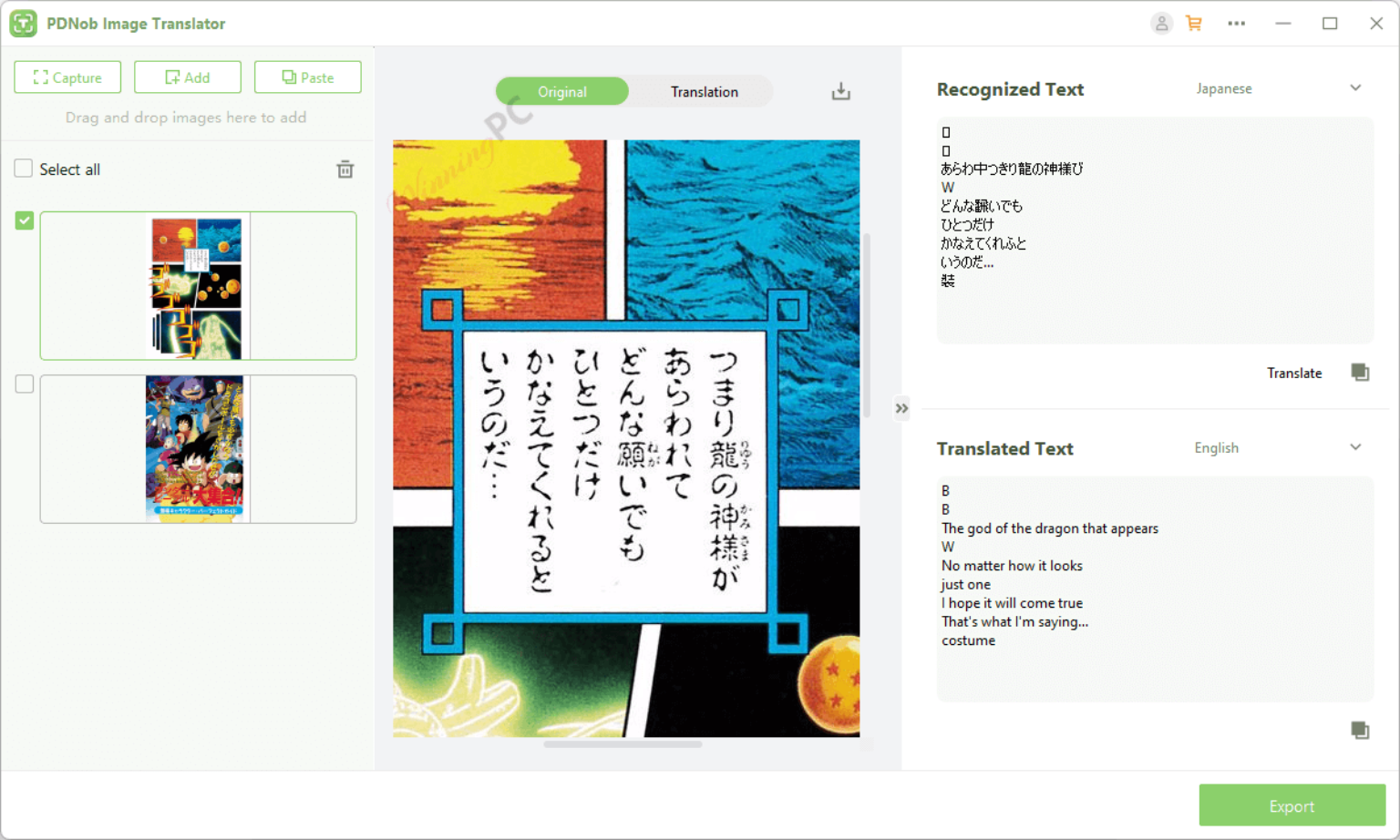
Task: Click the Translate button
Action: (x=1294, y=373)
